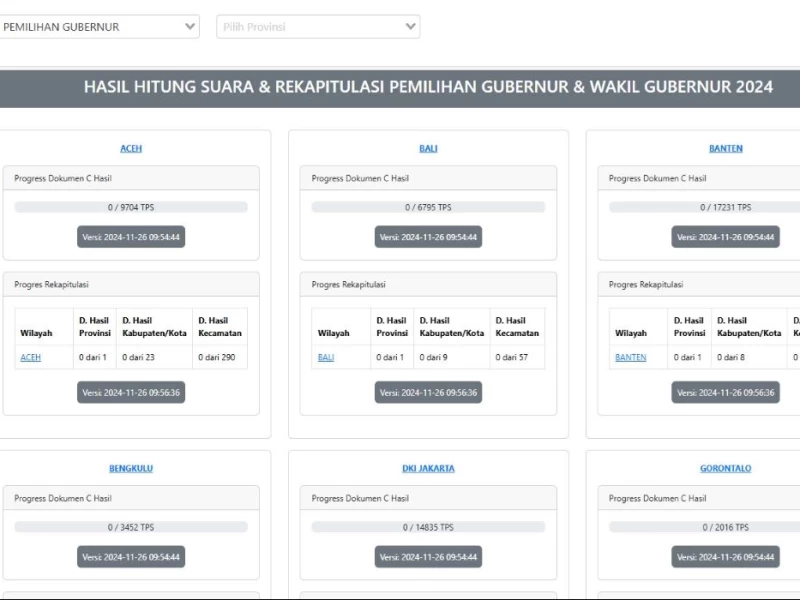
Task: Click the 'Progres Rekapitulasi' header in the ACEH card
Action: click(131, 284)
